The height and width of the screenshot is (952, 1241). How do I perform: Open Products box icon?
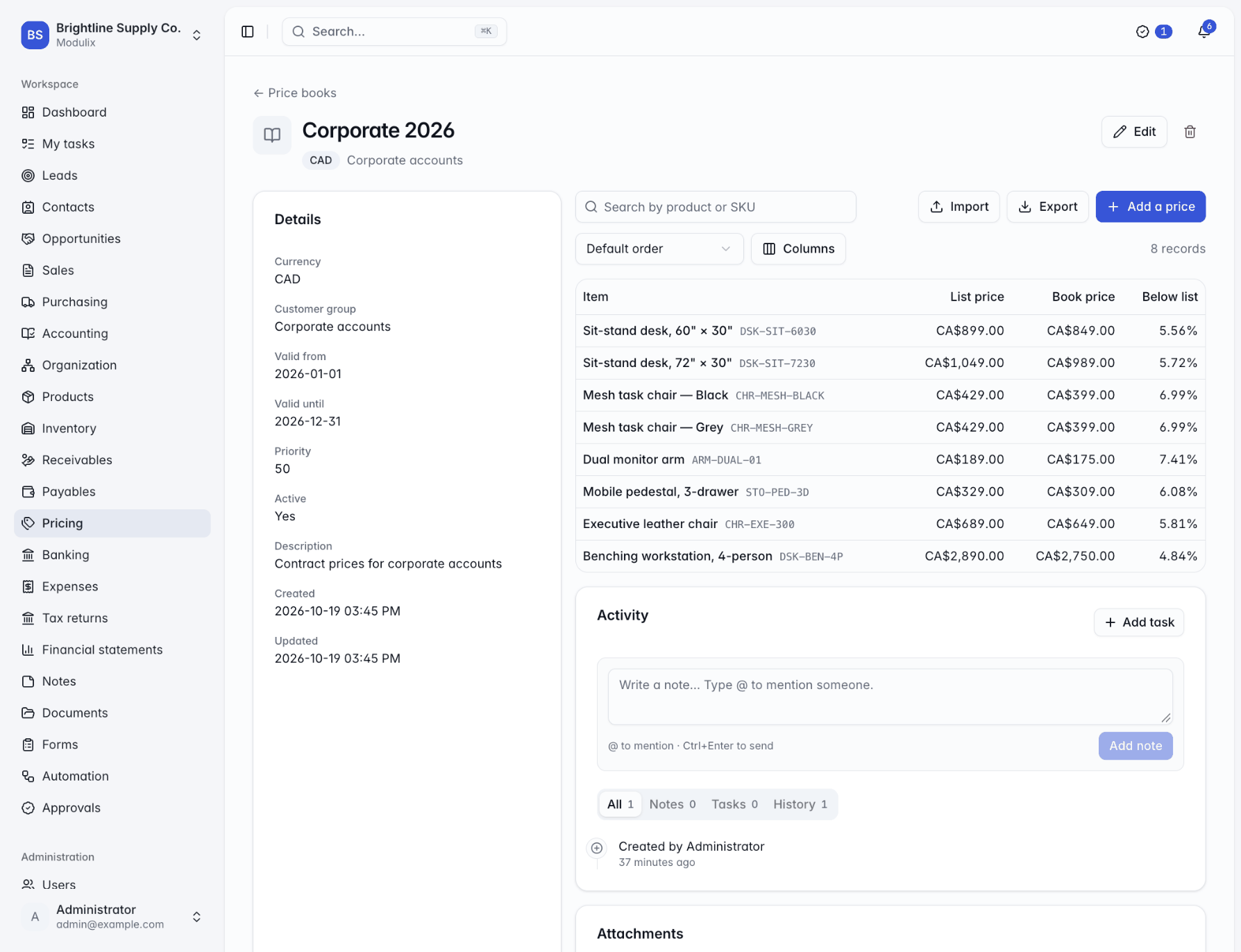click(28, 397)
